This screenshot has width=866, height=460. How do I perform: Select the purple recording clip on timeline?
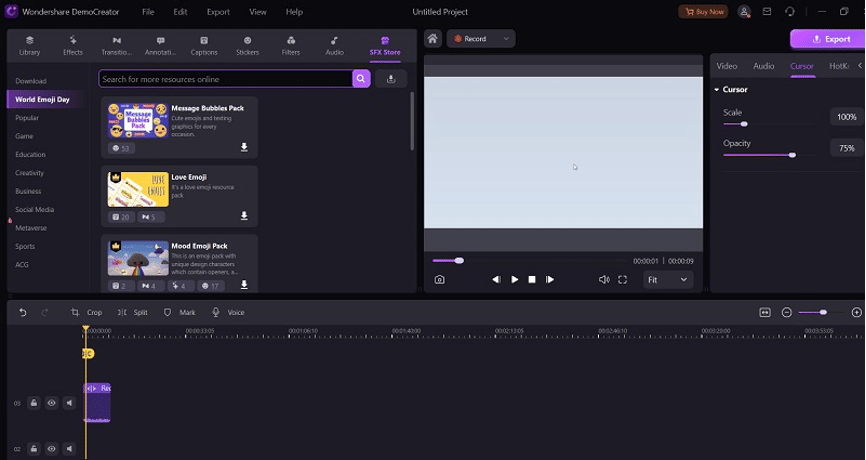click(x=97, y=403)
